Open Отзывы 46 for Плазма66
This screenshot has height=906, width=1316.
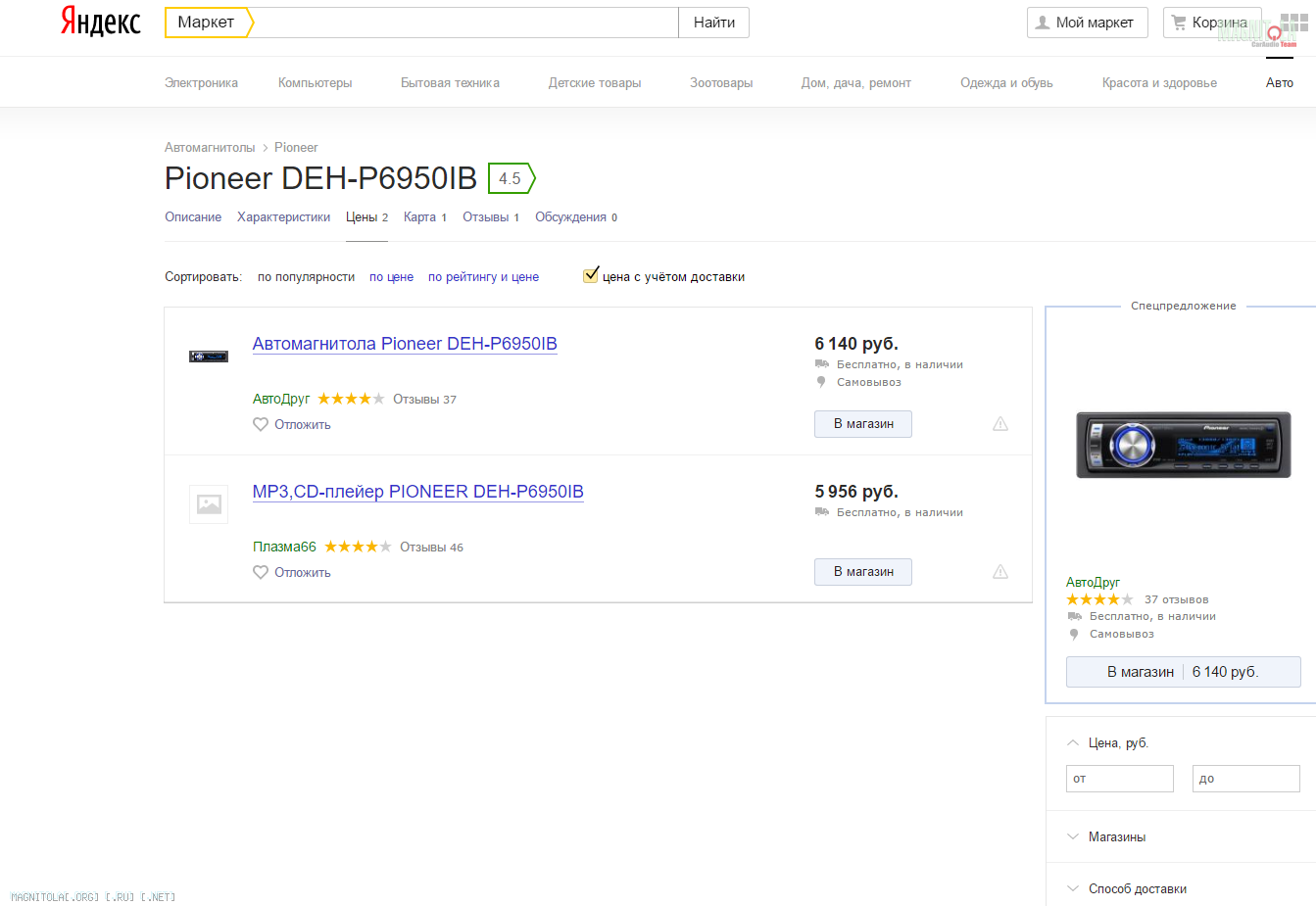click(431, 548)
